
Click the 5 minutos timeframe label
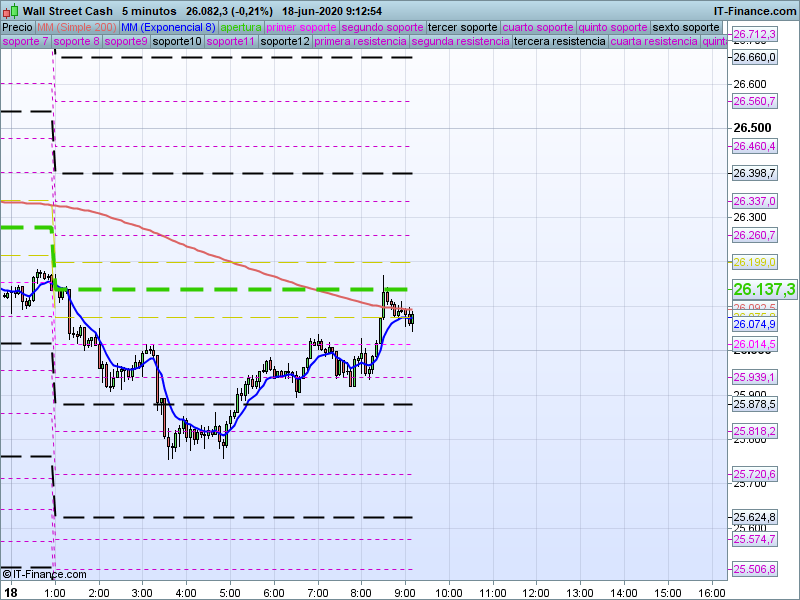click(149, 10)
